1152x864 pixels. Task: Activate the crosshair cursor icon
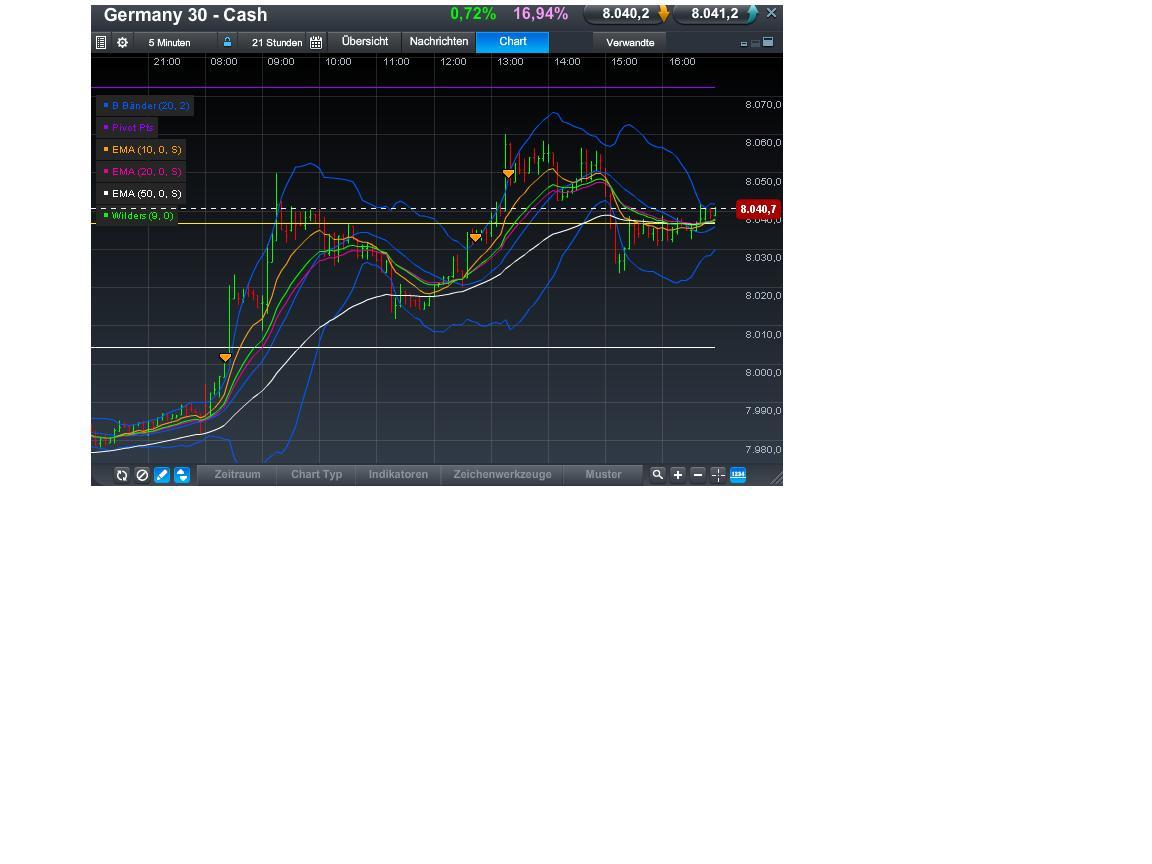click(x=718, y=475)
